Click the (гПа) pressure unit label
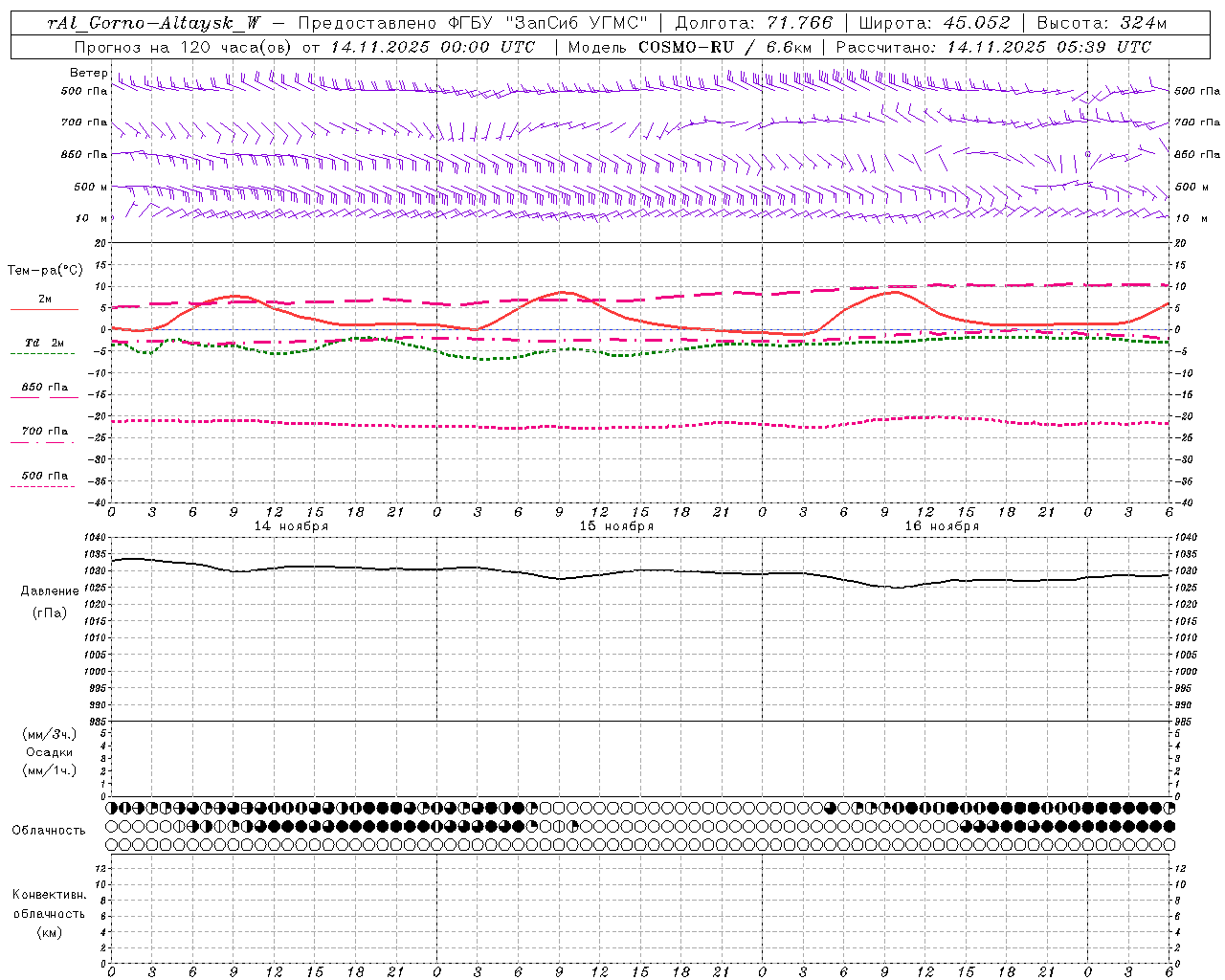Image resolution: width=1225 pixels, height=980 pixels. pos(50,612)
